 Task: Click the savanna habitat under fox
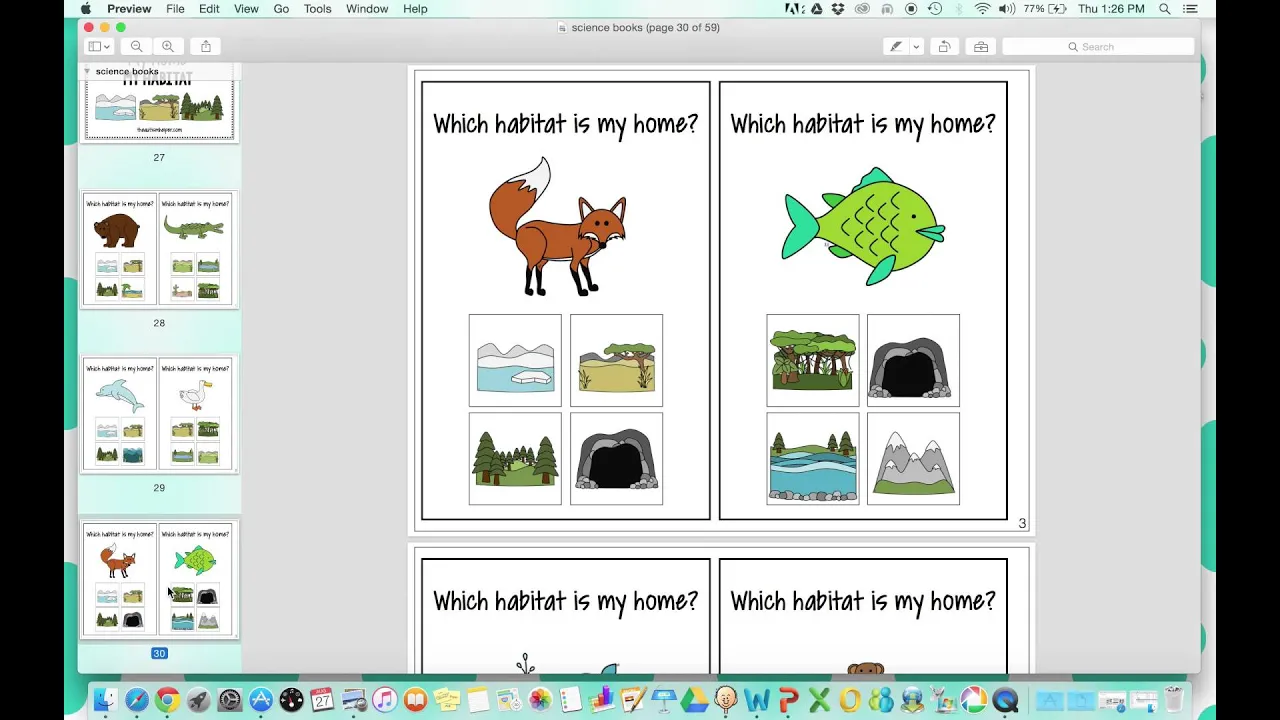point(616,360)
